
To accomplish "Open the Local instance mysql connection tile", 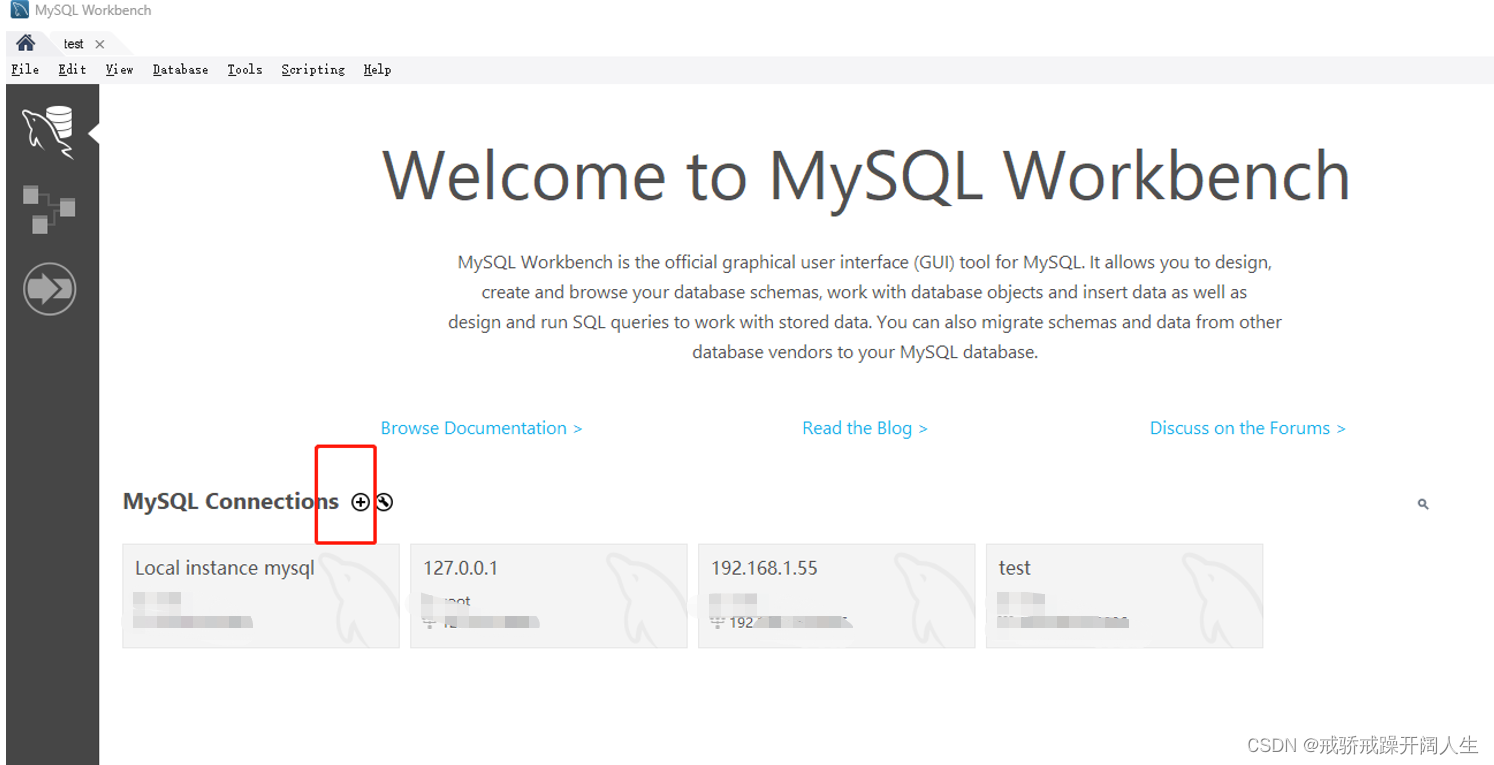I will (260, 595).
